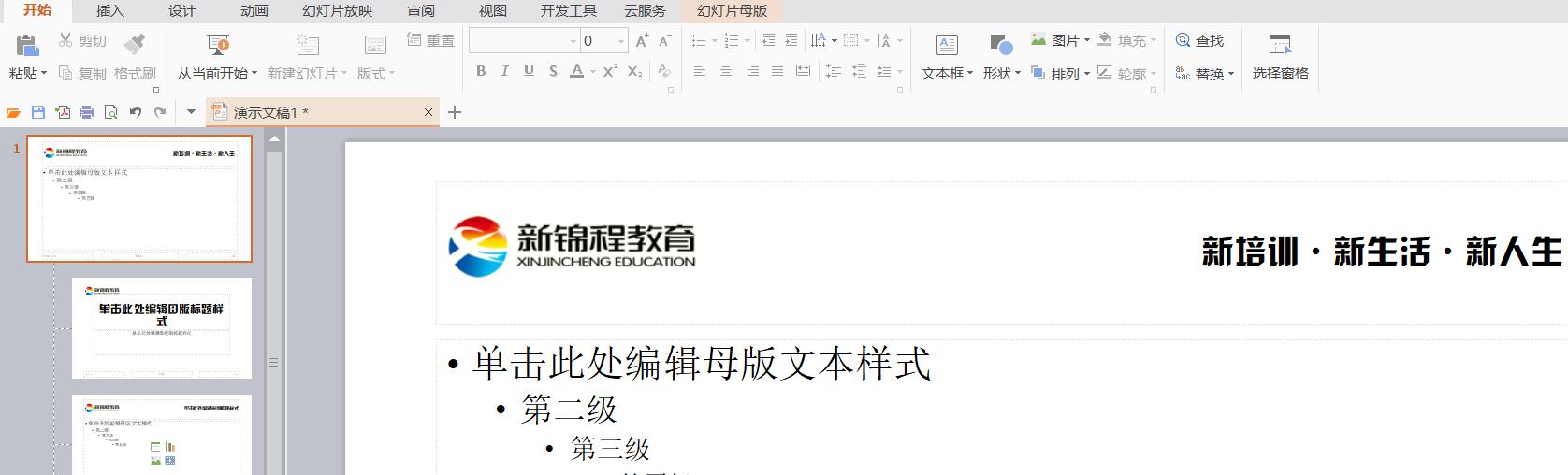This screenshot has height=475, width=1568.
Task: Decrease font size with A- icon
Action: [664, 40]
